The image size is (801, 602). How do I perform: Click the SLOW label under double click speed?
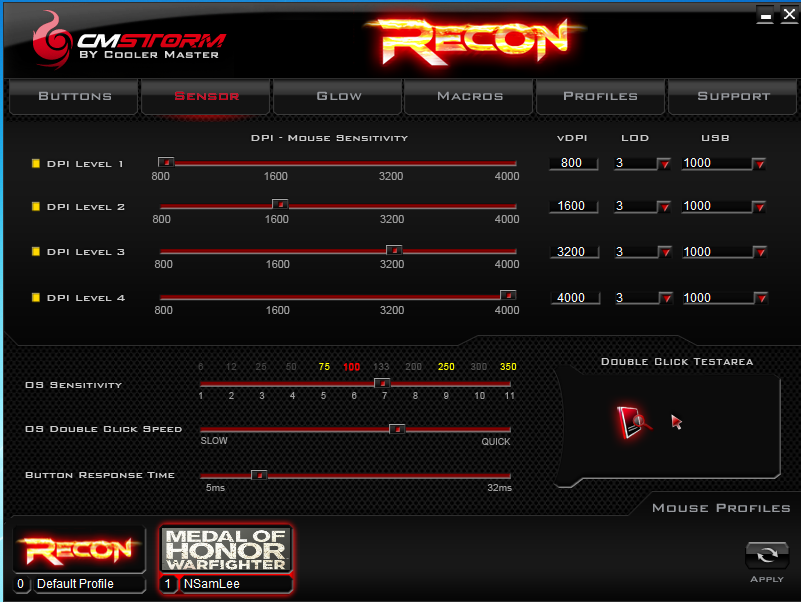(x=214, y=441)
